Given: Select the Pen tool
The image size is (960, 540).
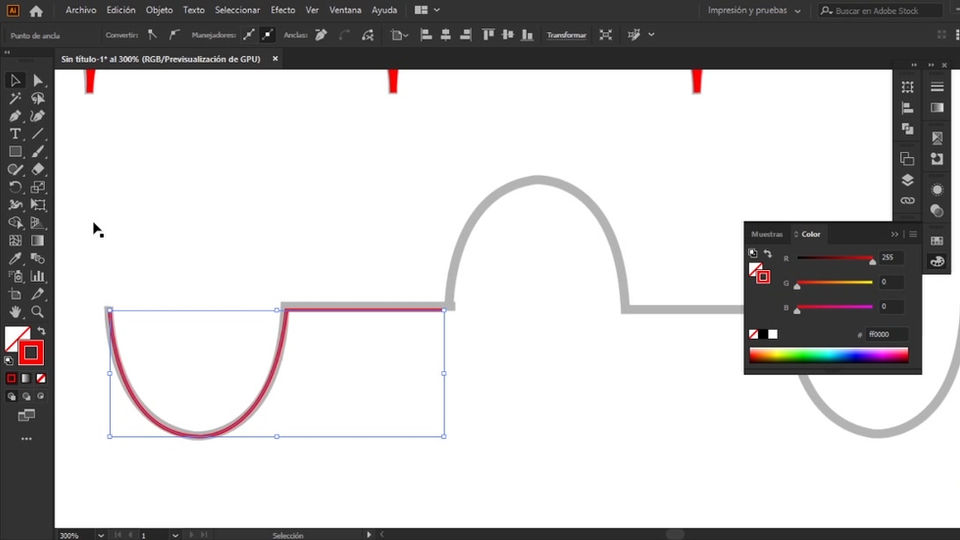Looking at the screenshot, I should tap(15, 116).
